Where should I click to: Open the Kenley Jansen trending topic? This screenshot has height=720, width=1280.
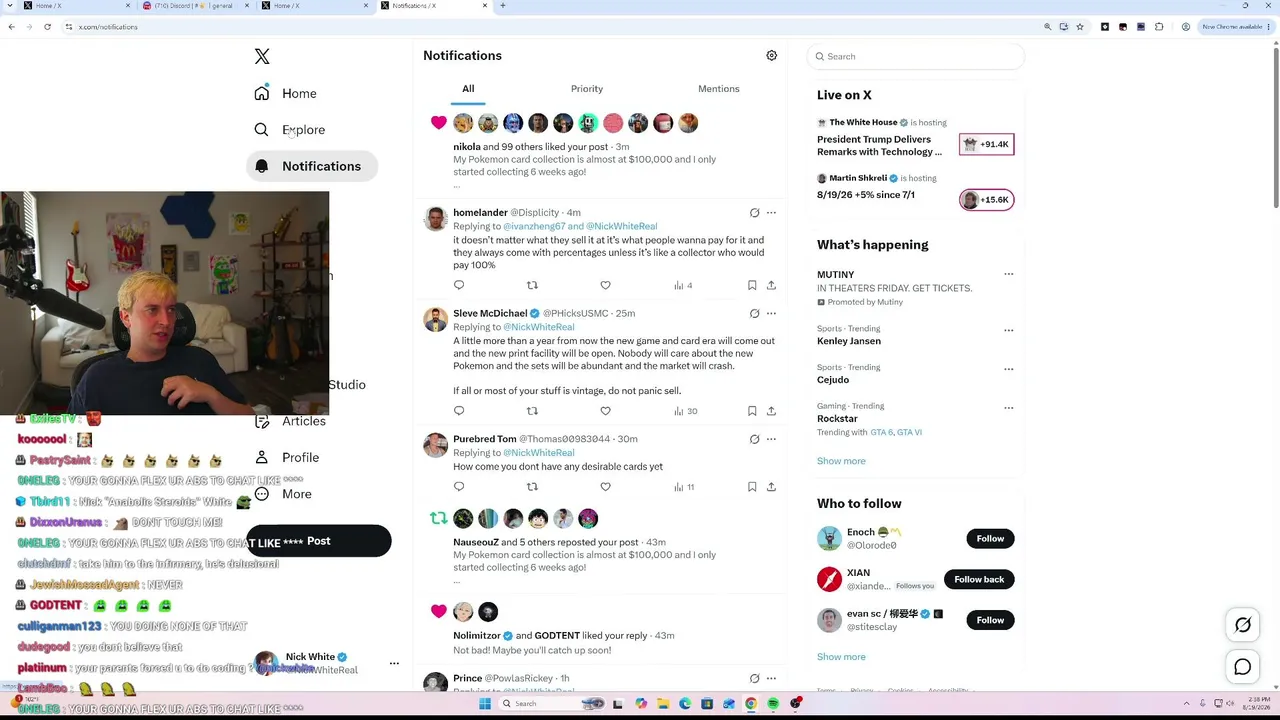pyautogui.click(x=849, y=341)
